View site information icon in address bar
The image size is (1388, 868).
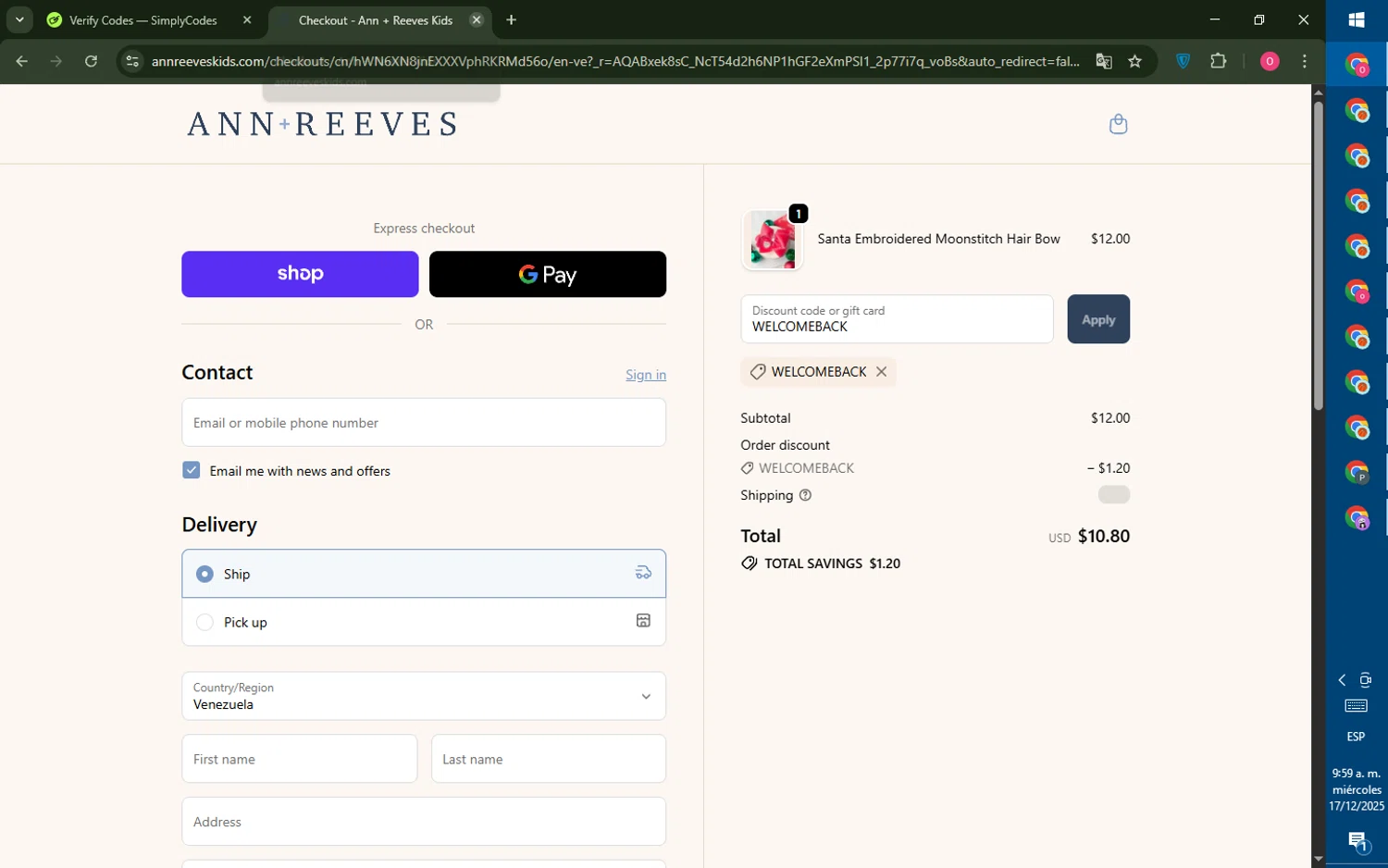[x=132, y=61]
